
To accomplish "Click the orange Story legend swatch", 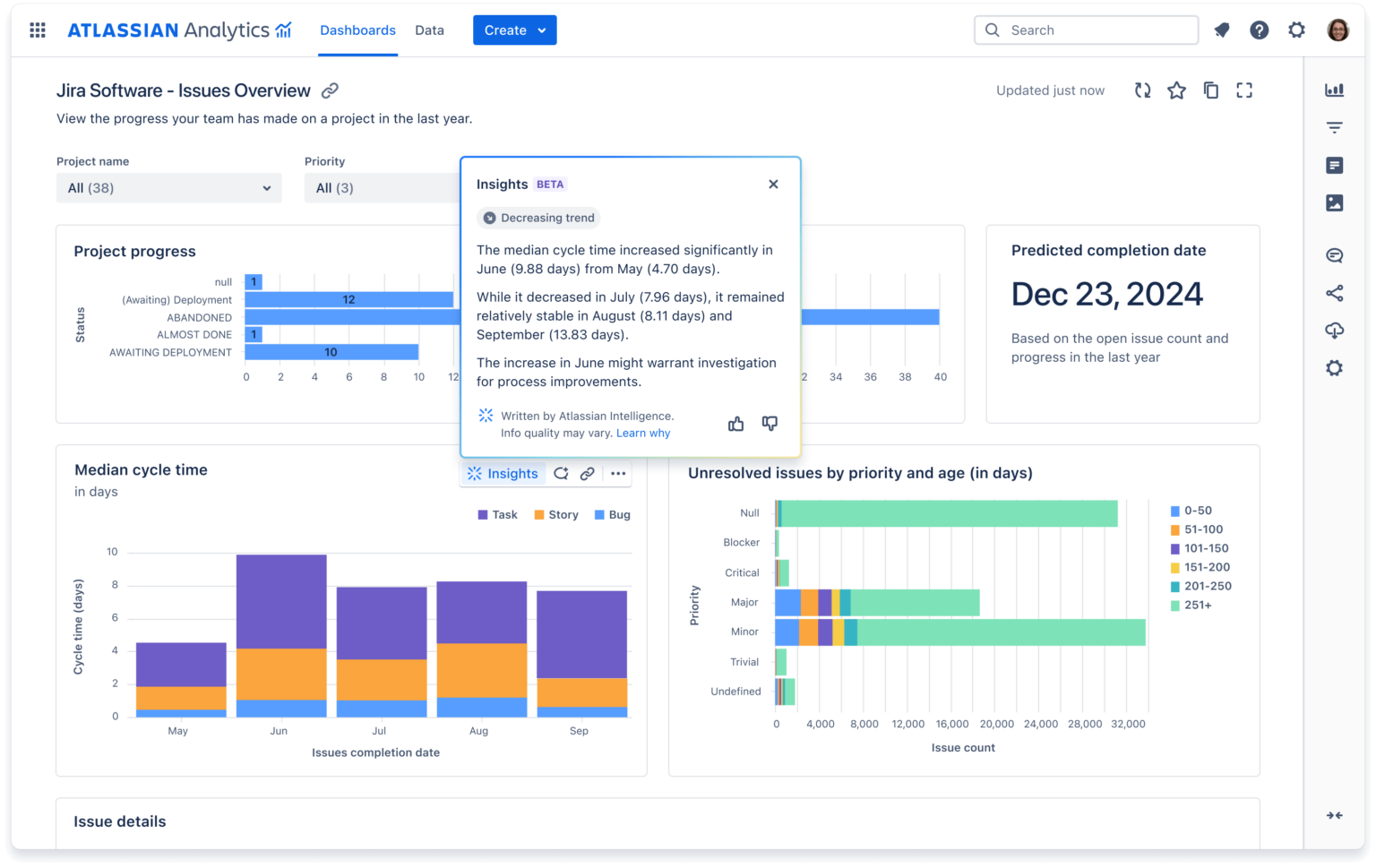I will (x=539, y=514).
